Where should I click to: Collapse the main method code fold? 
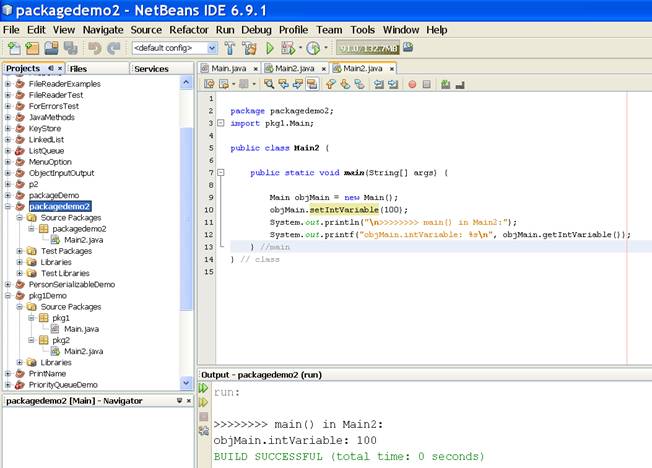pos(221,172)
